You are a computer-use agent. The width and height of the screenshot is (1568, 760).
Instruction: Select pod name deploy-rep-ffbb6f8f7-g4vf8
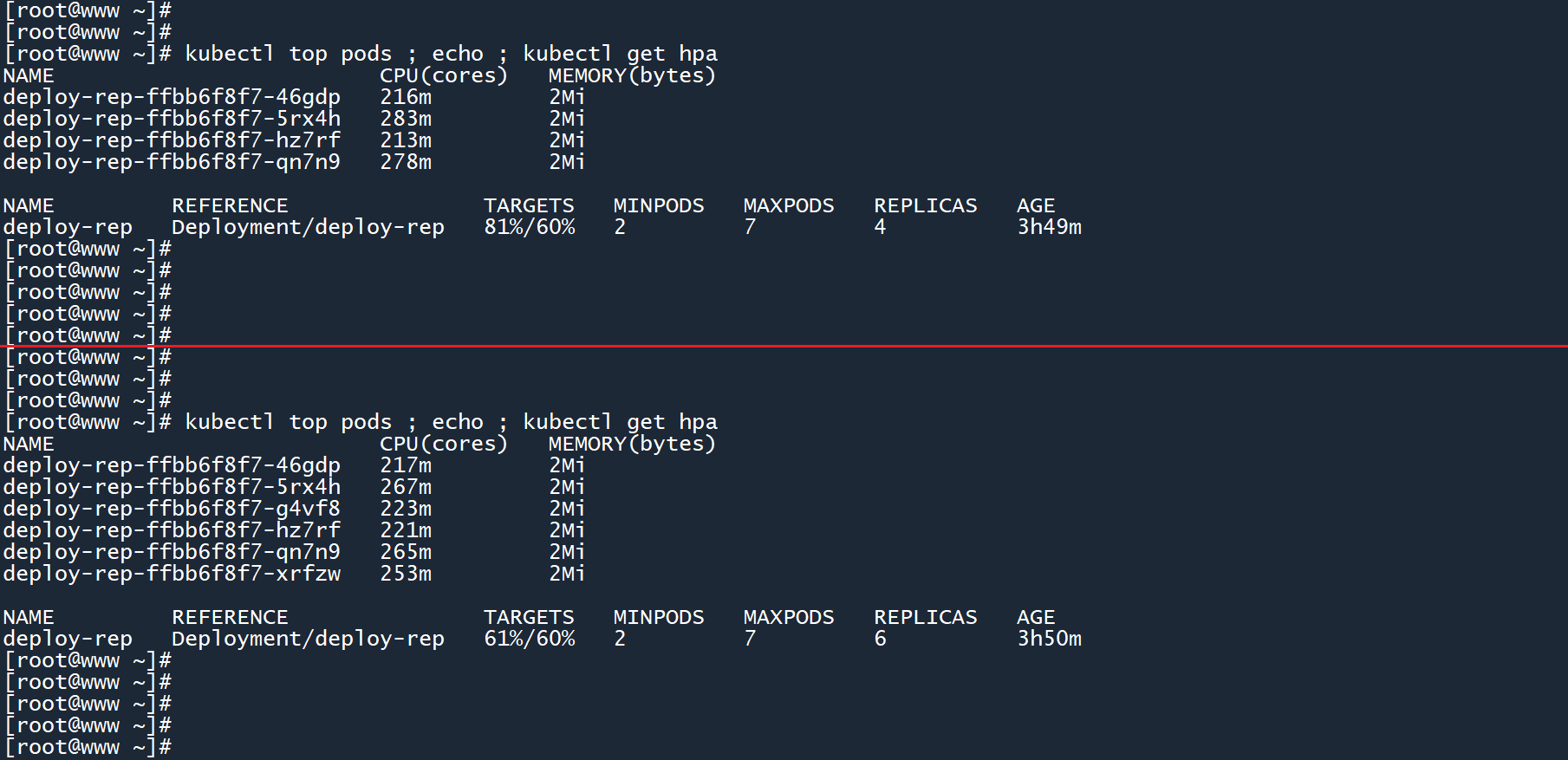[172, 509]
